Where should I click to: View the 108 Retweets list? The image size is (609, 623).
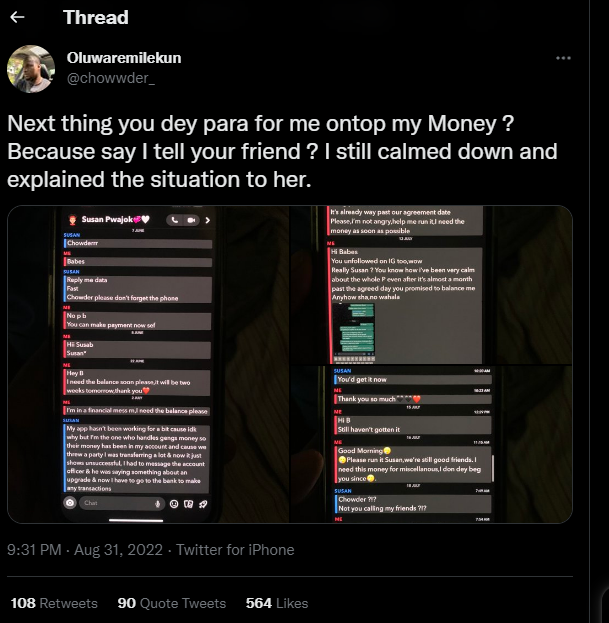click(54, 603)
